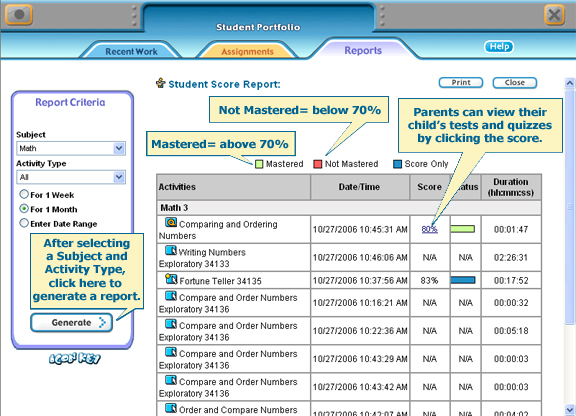Select the For 1 Week radio option
The image size is (576, 416).
(x=24, y=194)
